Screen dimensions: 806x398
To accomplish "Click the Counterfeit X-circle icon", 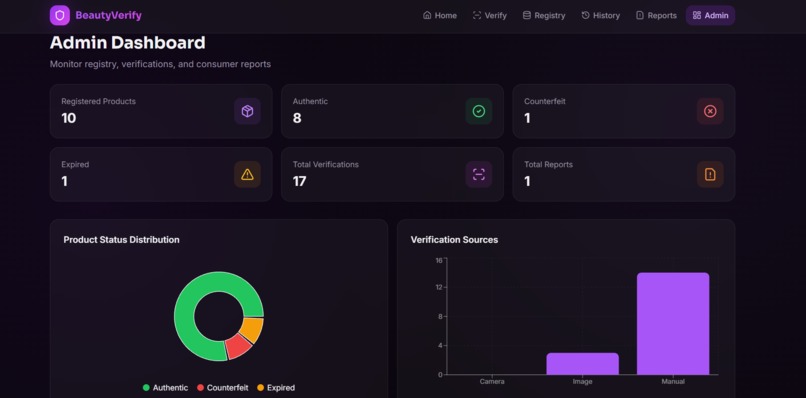I will pyautogui.click(x=710, y=111).
